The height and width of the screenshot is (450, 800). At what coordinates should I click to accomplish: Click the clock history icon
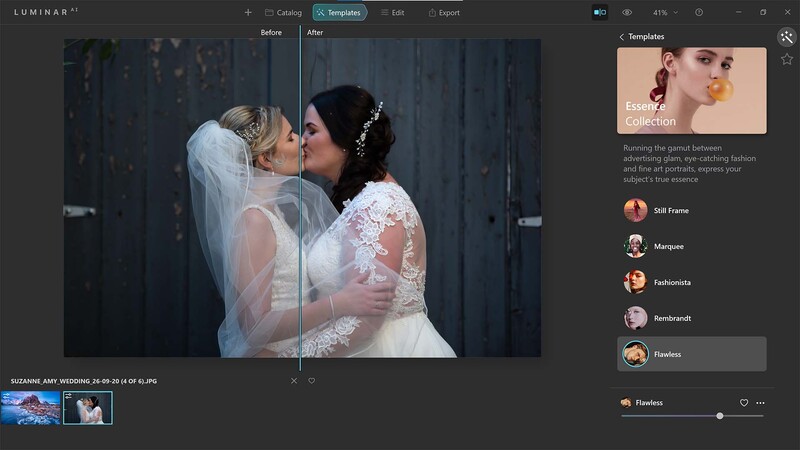tap(699, 12)
